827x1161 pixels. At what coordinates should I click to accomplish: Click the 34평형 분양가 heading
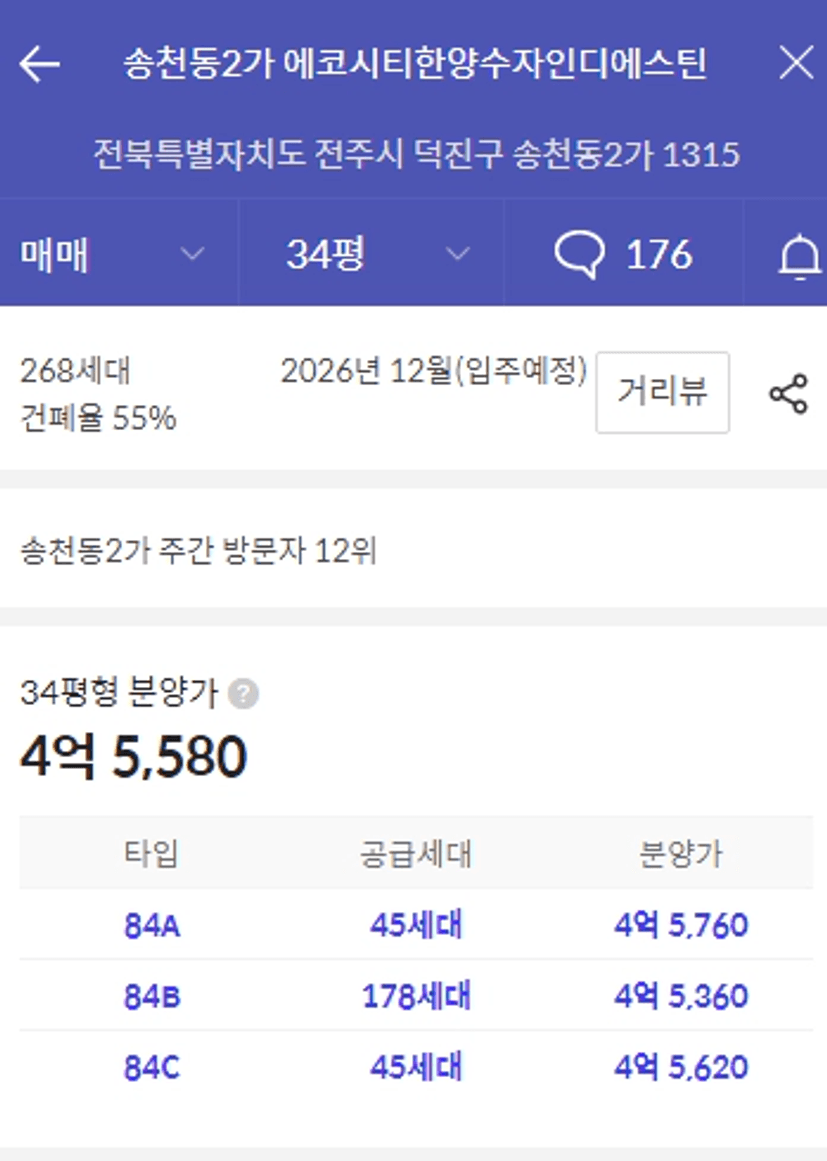click(119, 693)
